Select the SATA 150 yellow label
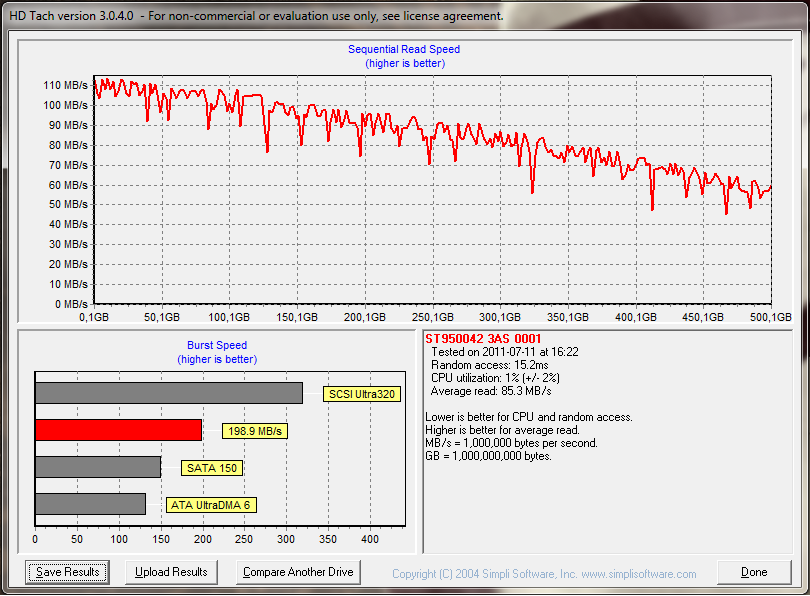Viewport: 810px width, 596px height. point(212,468)
